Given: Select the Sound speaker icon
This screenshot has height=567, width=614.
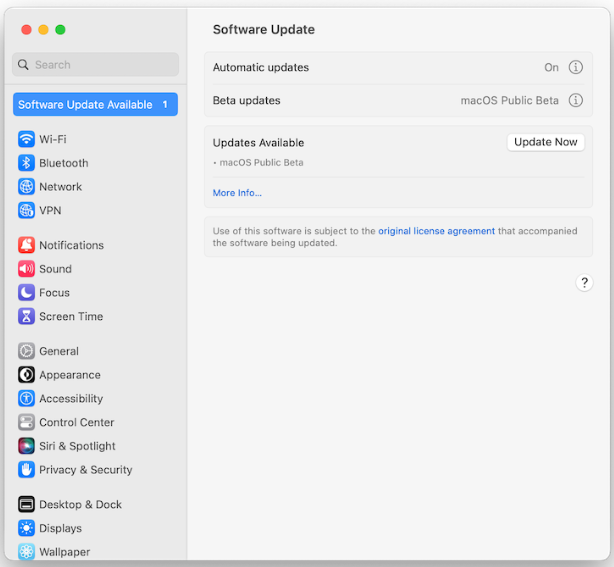Looking at the screenshot, I should (26, 269).
